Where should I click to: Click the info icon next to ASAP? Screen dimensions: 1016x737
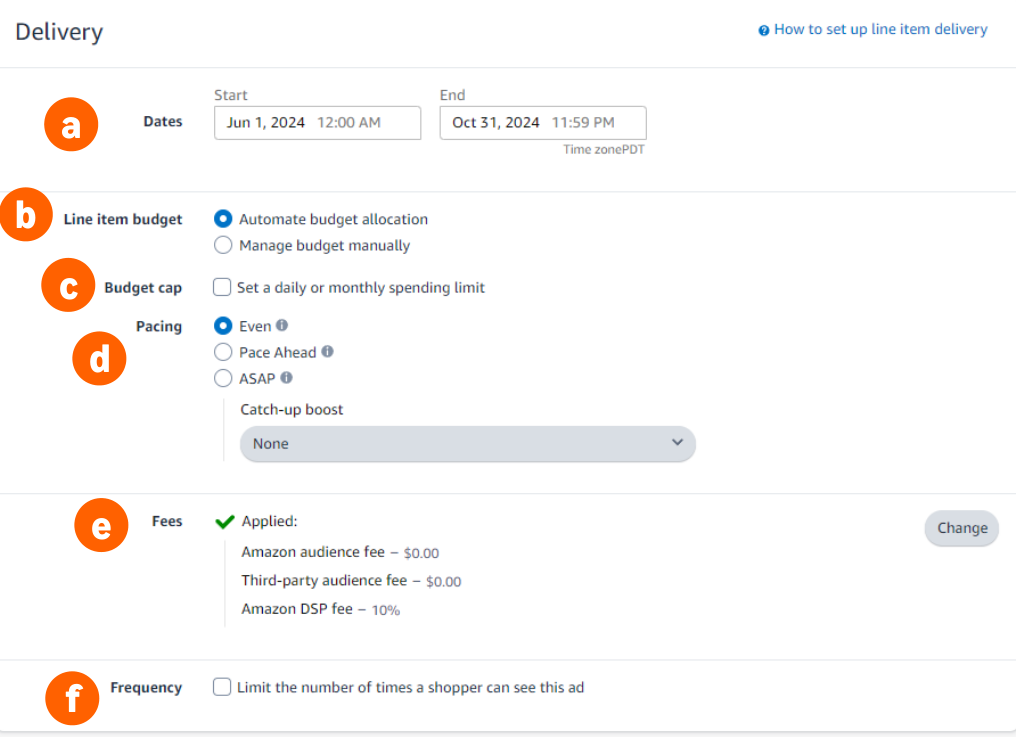286,377
